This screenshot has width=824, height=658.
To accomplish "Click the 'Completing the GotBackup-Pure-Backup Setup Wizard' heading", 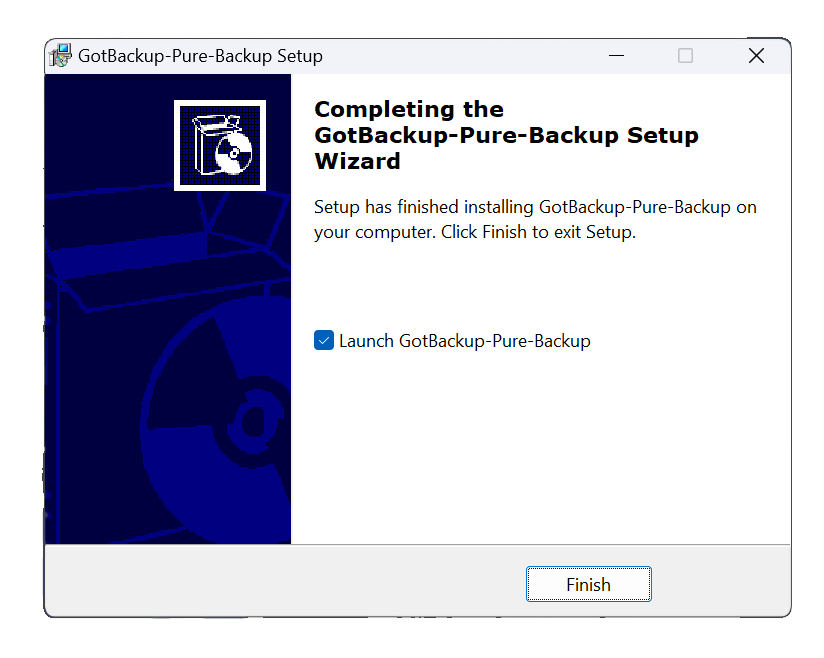I will [506, 135].
